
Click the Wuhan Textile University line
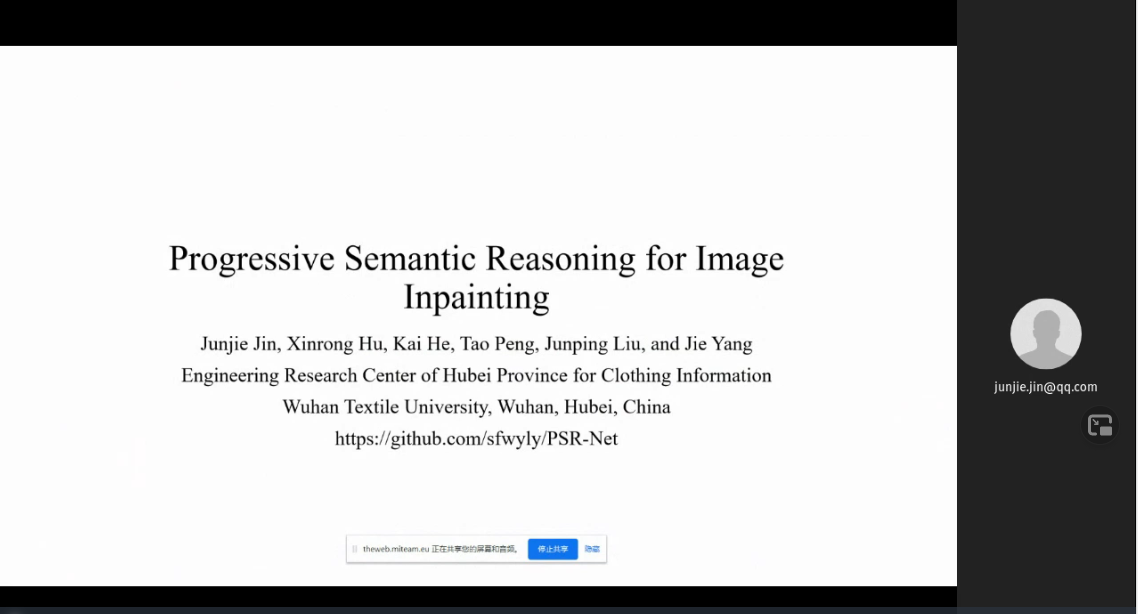[x=476, y=407]
